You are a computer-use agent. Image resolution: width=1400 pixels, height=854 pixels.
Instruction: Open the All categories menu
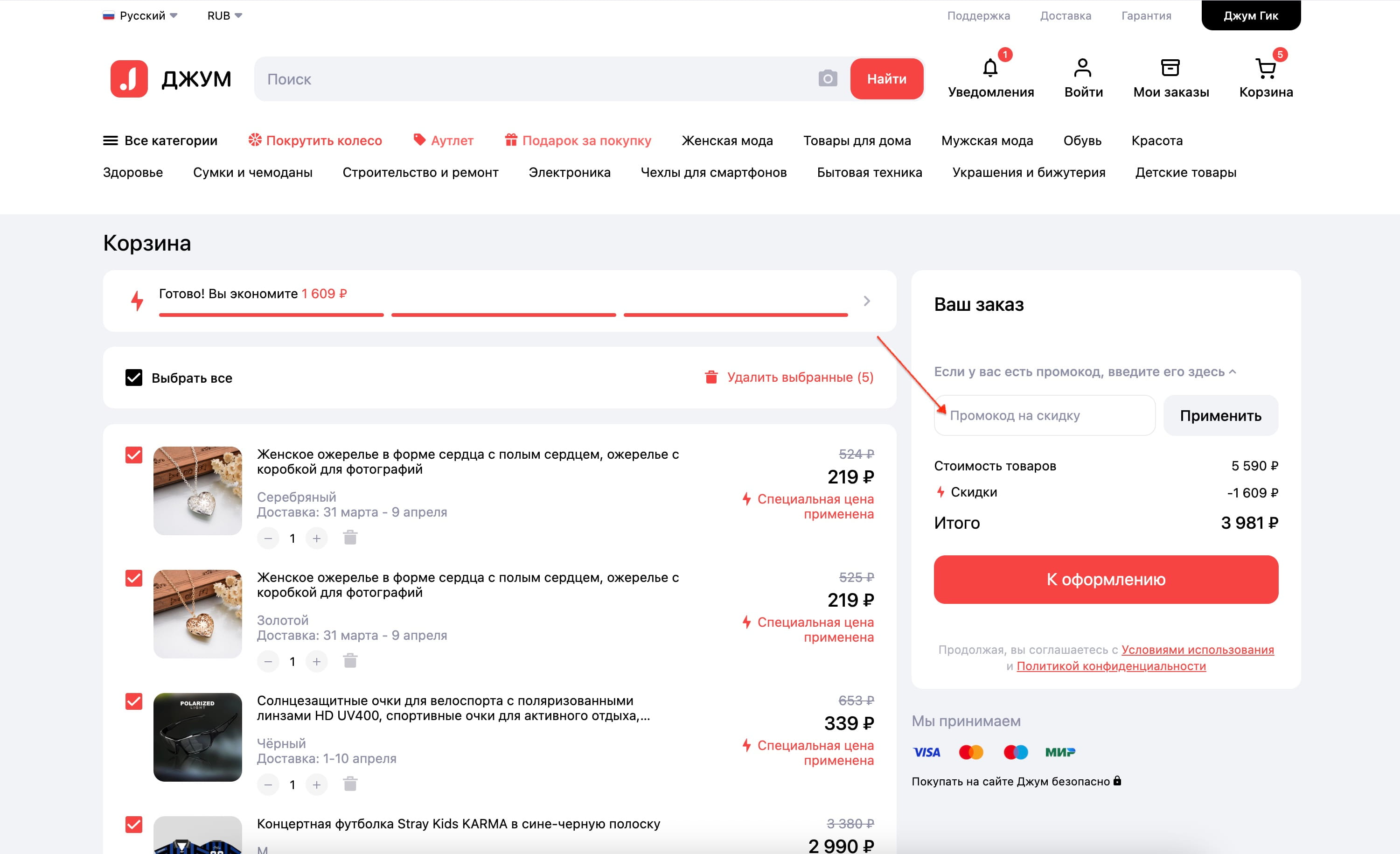pyautogui.click(x=160, y=140)
